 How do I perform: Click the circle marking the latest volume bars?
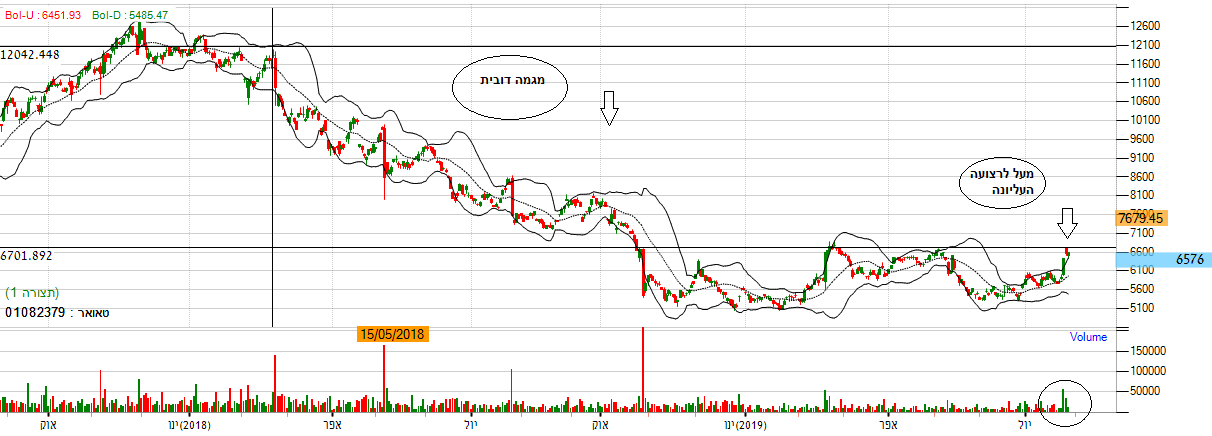[1065, 398]
